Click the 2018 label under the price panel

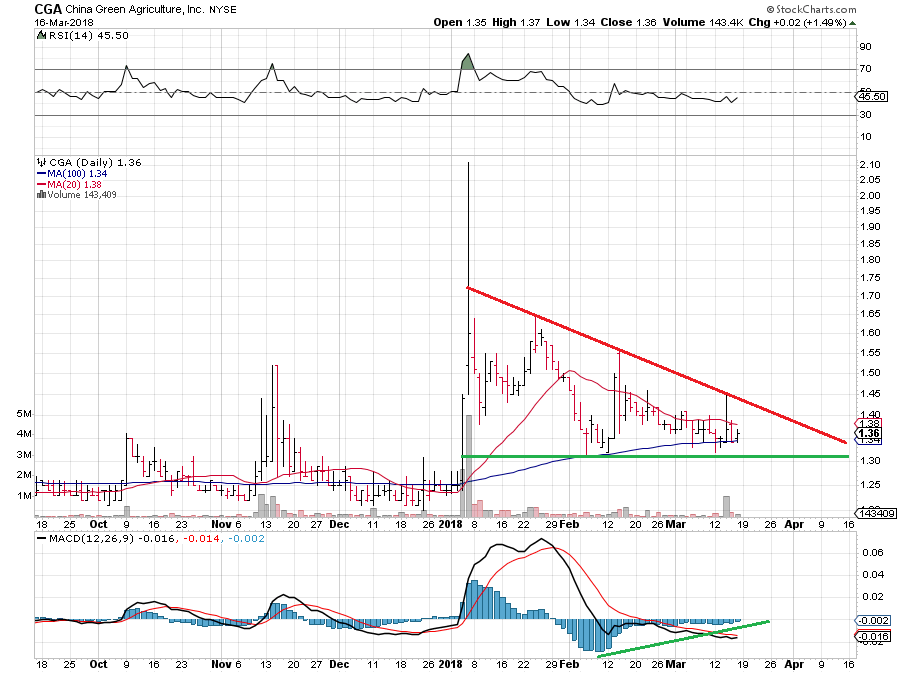(450, 524)
